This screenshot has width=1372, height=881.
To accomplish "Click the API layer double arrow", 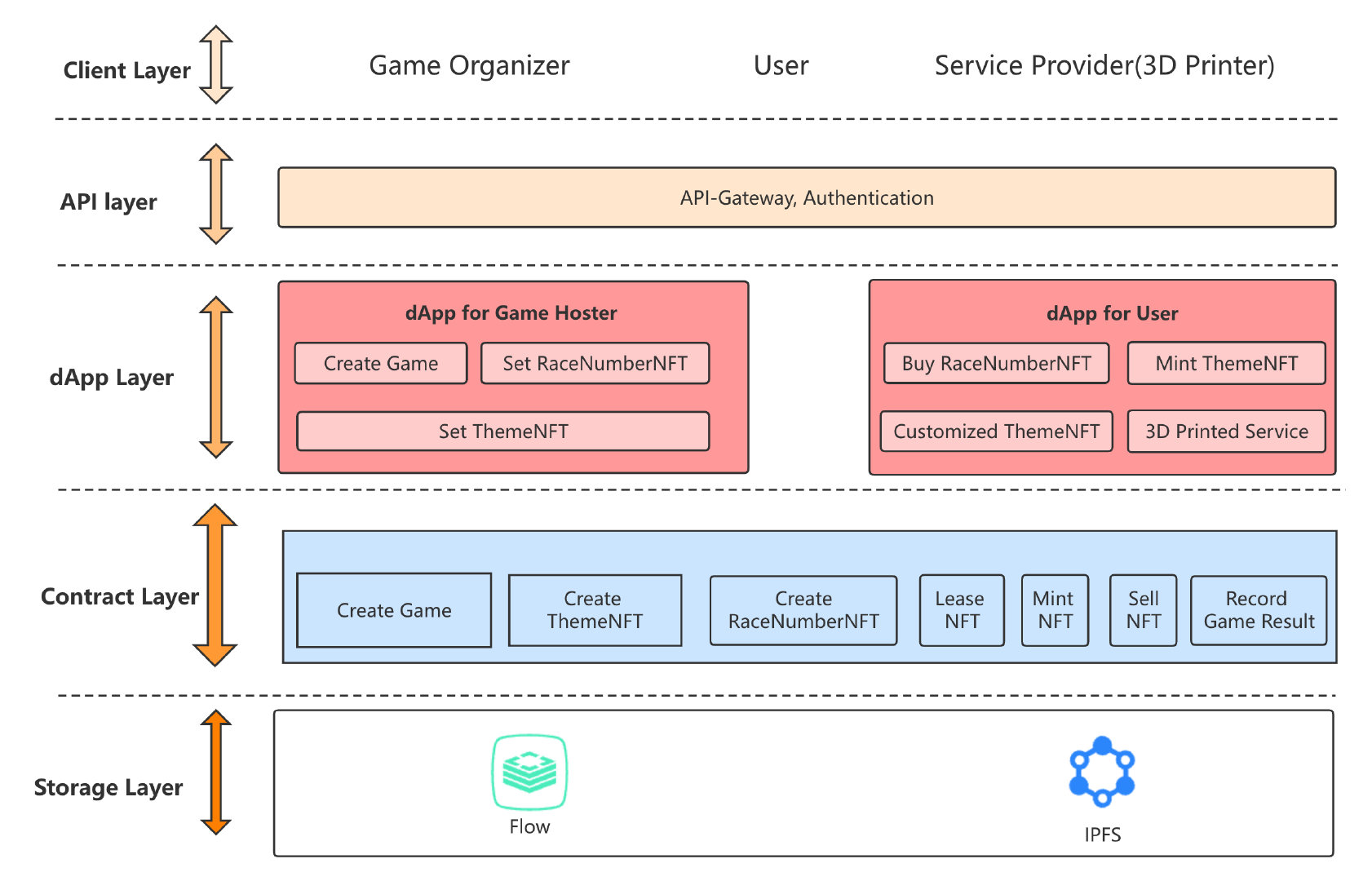I will tap(216, 194).
